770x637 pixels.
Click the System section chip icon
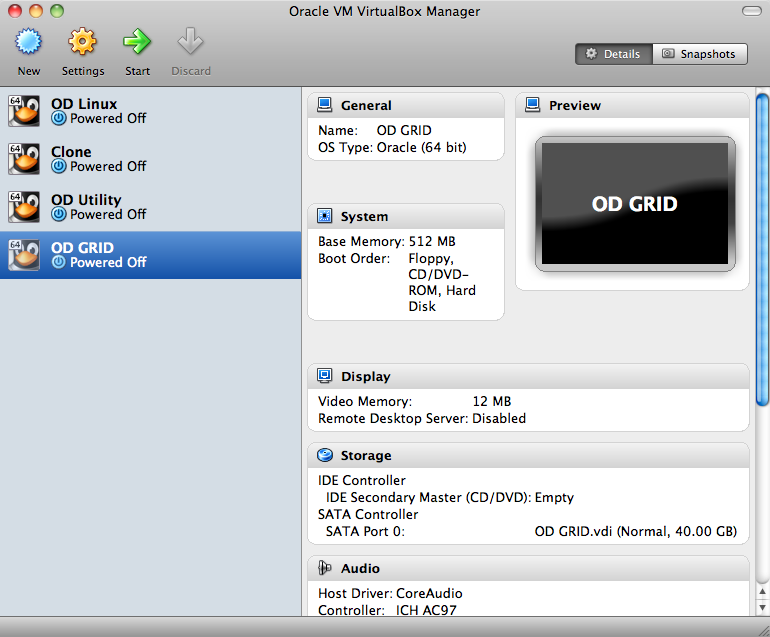click(x=325, y=216)
